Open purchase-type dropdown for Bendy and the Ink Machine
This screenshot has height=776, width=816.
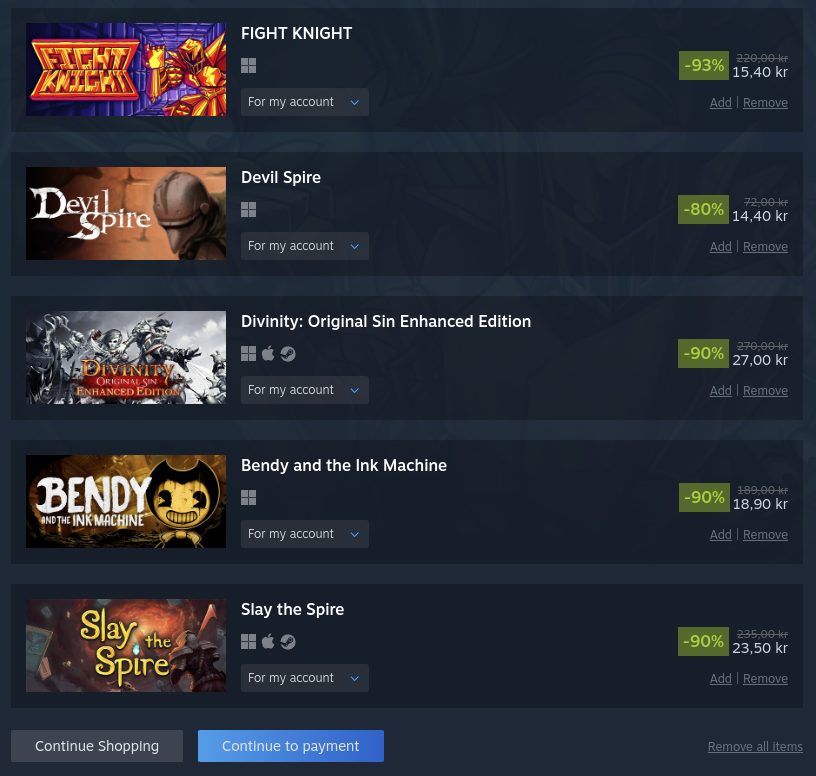pyautogui.click(x=304, y=534)
